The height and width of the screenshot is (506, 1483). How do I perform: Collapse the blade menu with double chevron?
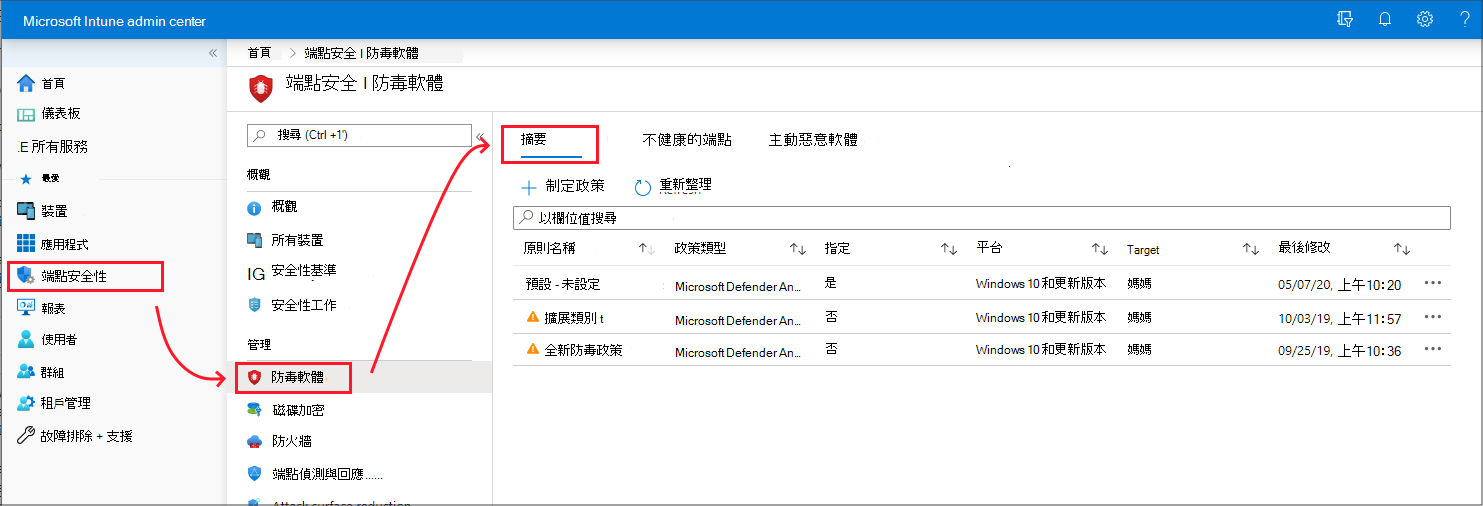point(480,137)
